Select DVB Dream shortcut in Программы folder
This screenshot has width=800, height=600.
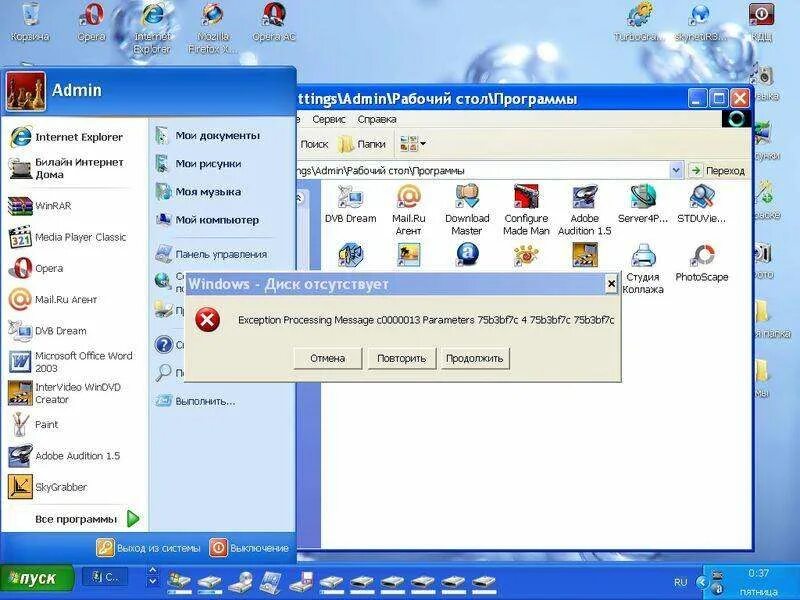coord(351,205)
